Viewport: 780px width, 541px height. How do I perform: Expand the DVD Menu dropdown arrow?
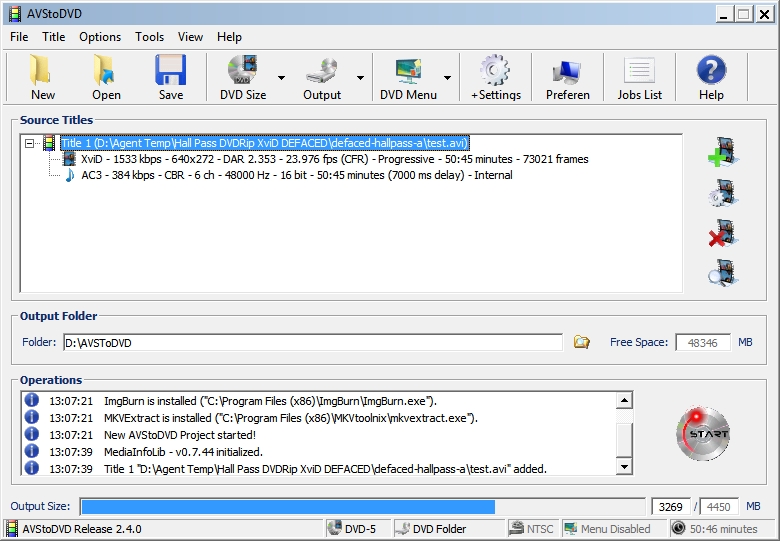tap(447, 78)
